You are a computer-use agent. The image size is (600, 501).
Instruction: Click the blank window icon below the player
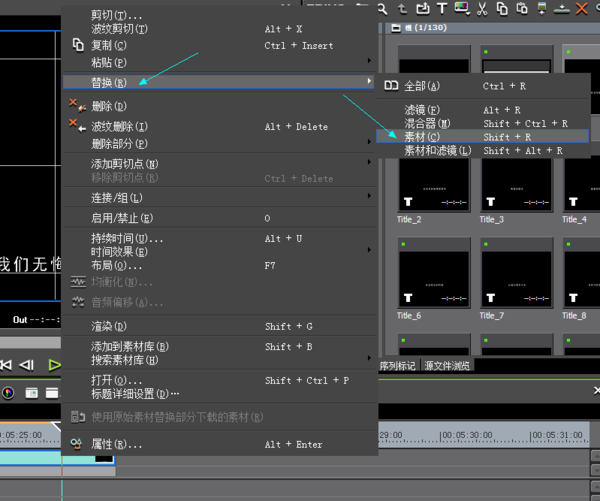52,393
